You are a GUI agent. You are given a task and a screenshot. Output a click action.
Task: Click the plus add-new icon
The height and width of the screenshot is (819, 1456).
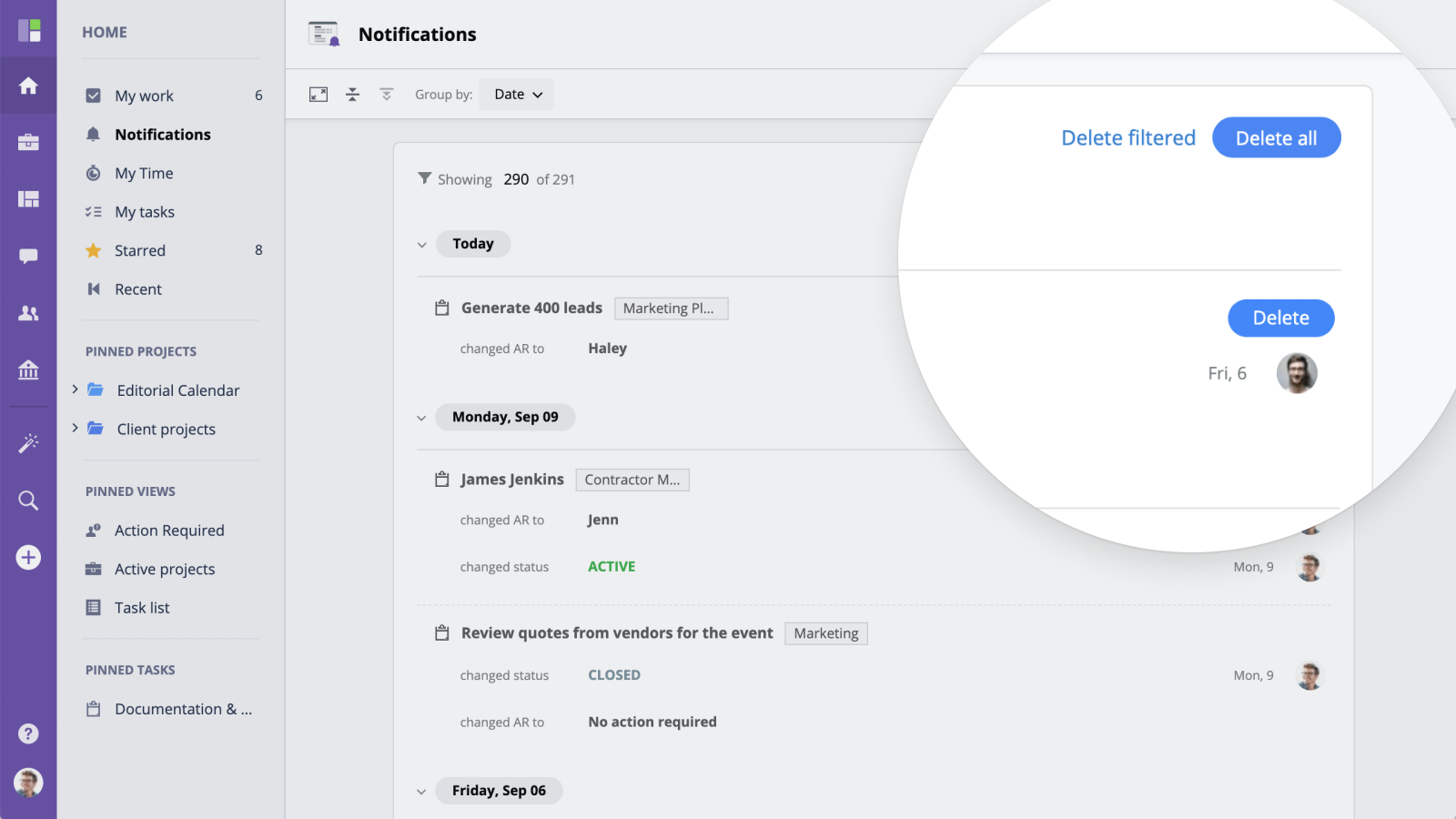point(28,557)
